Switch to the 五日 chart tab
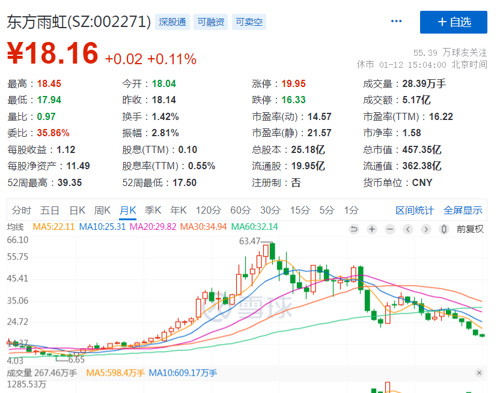500x393 pixels. [50, 210]
